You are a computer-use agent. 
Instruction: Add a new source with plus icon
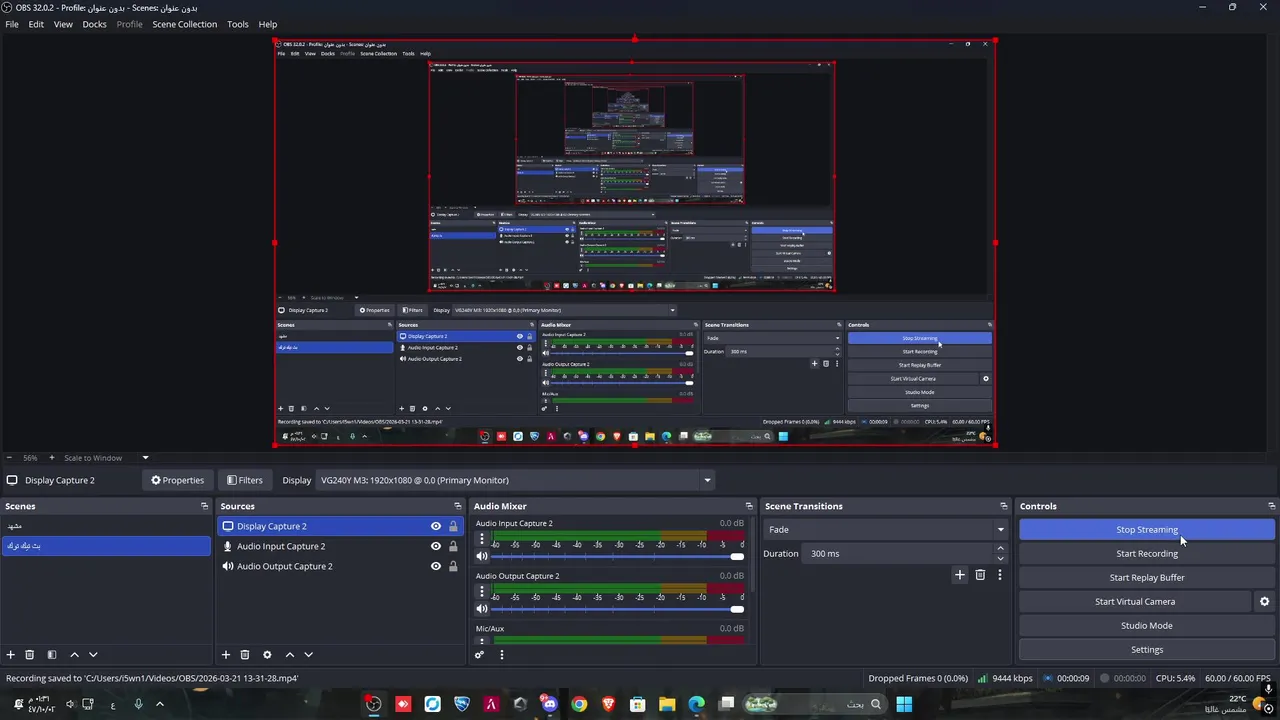point(226,655)
